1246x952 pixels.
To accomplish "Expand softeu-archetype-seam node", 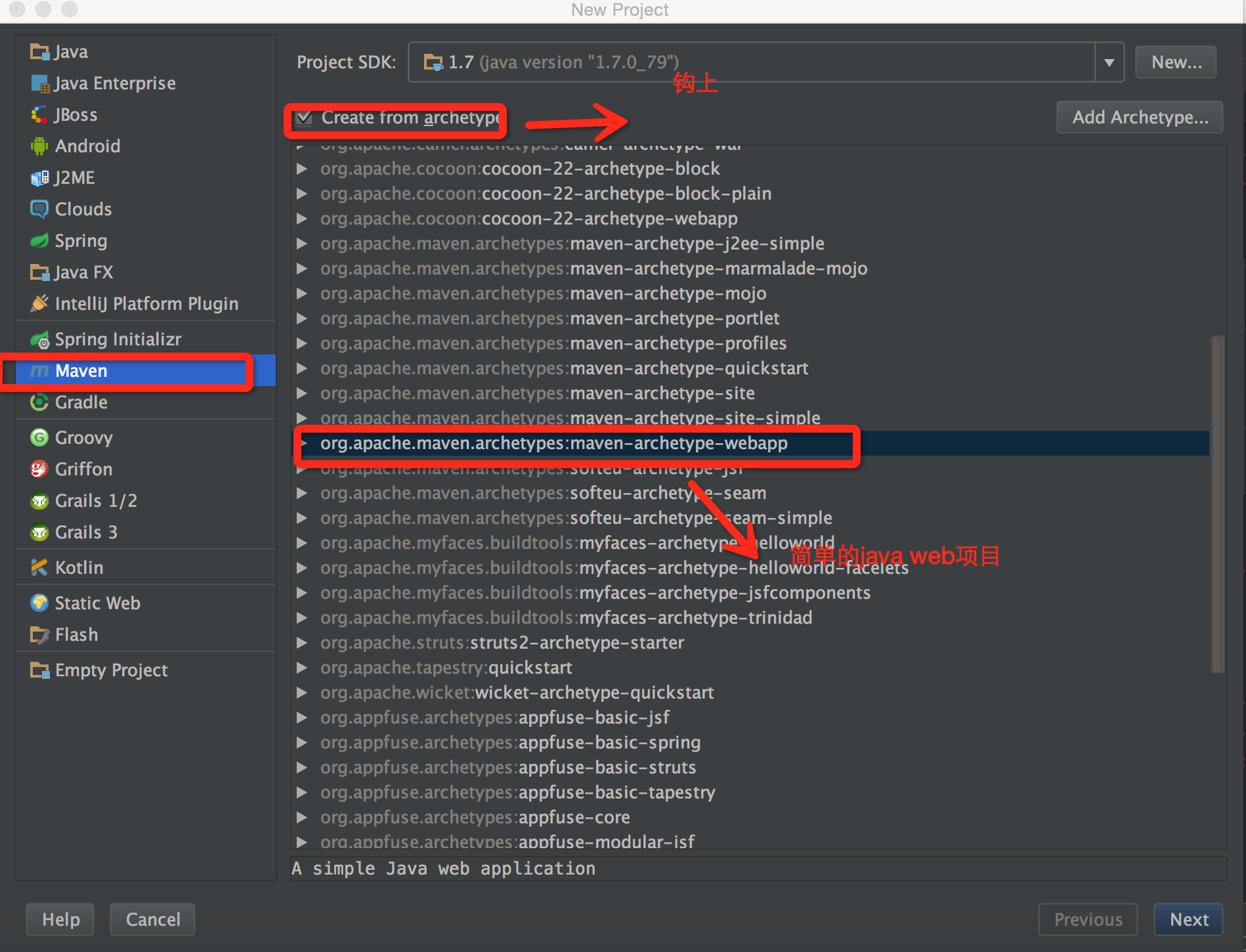I will tap(302, 493).
